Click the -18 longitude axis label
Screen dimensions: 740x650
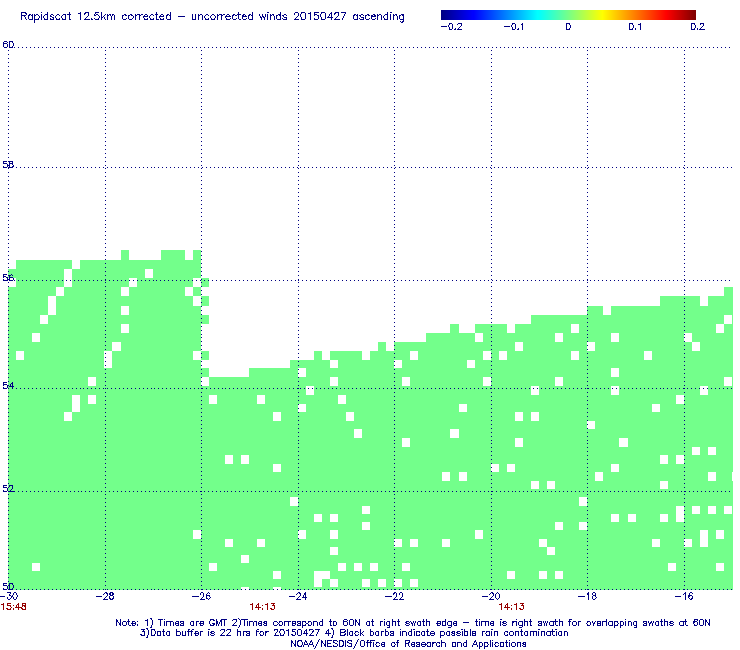pyautogui.click(x=588, y=596)
